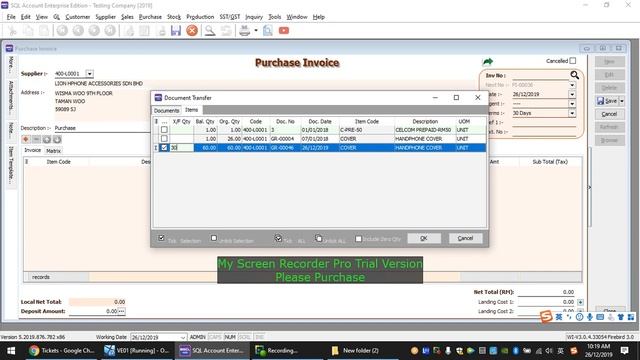Open the Next No dropdown arrow
This screenshot has width=640, height=360.
tap(572, 85)
